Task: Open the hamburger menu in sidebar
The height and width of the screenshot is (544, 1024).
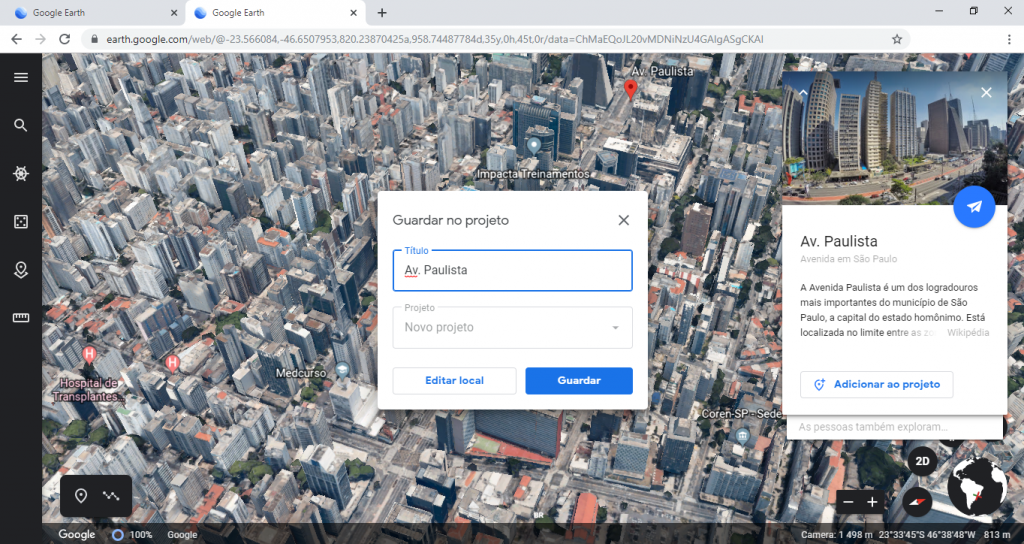Action: pos(21,77)
